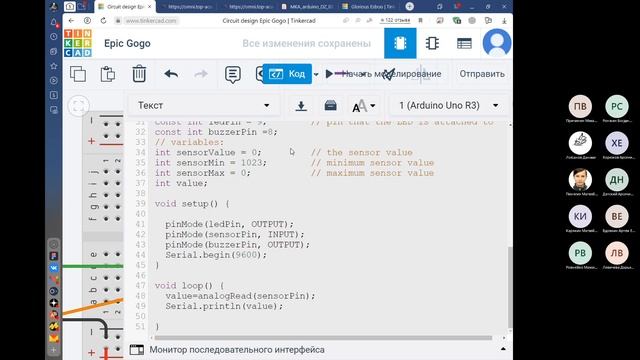Expand the serial monitor panel arrow
This screenshot has width=640, height=360.
click(x=503, y=349)
